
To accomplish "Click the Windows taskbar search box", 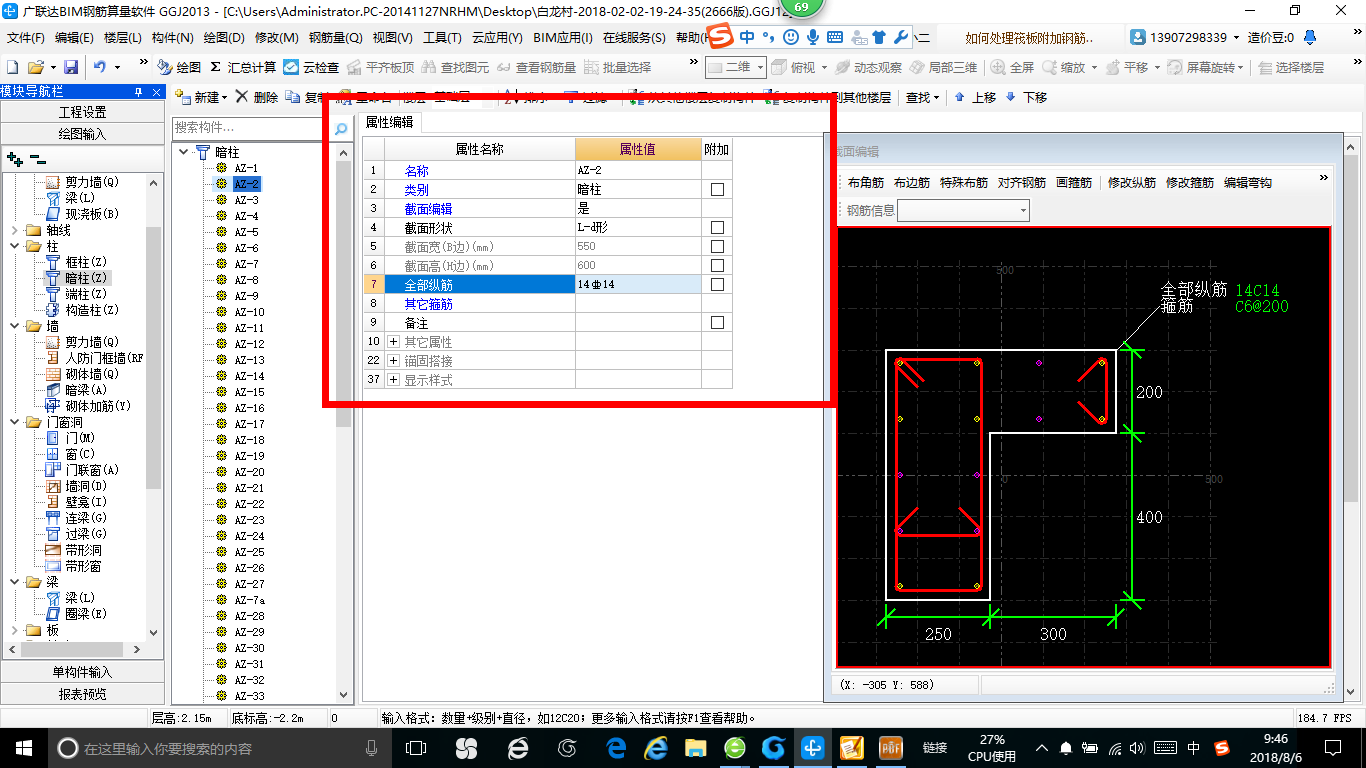I will tap(220, 748).
